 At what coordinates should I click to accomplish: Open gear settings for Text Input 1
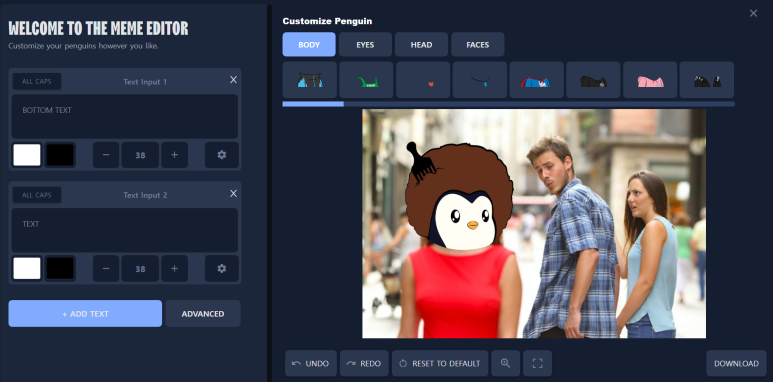coord(222,155)
